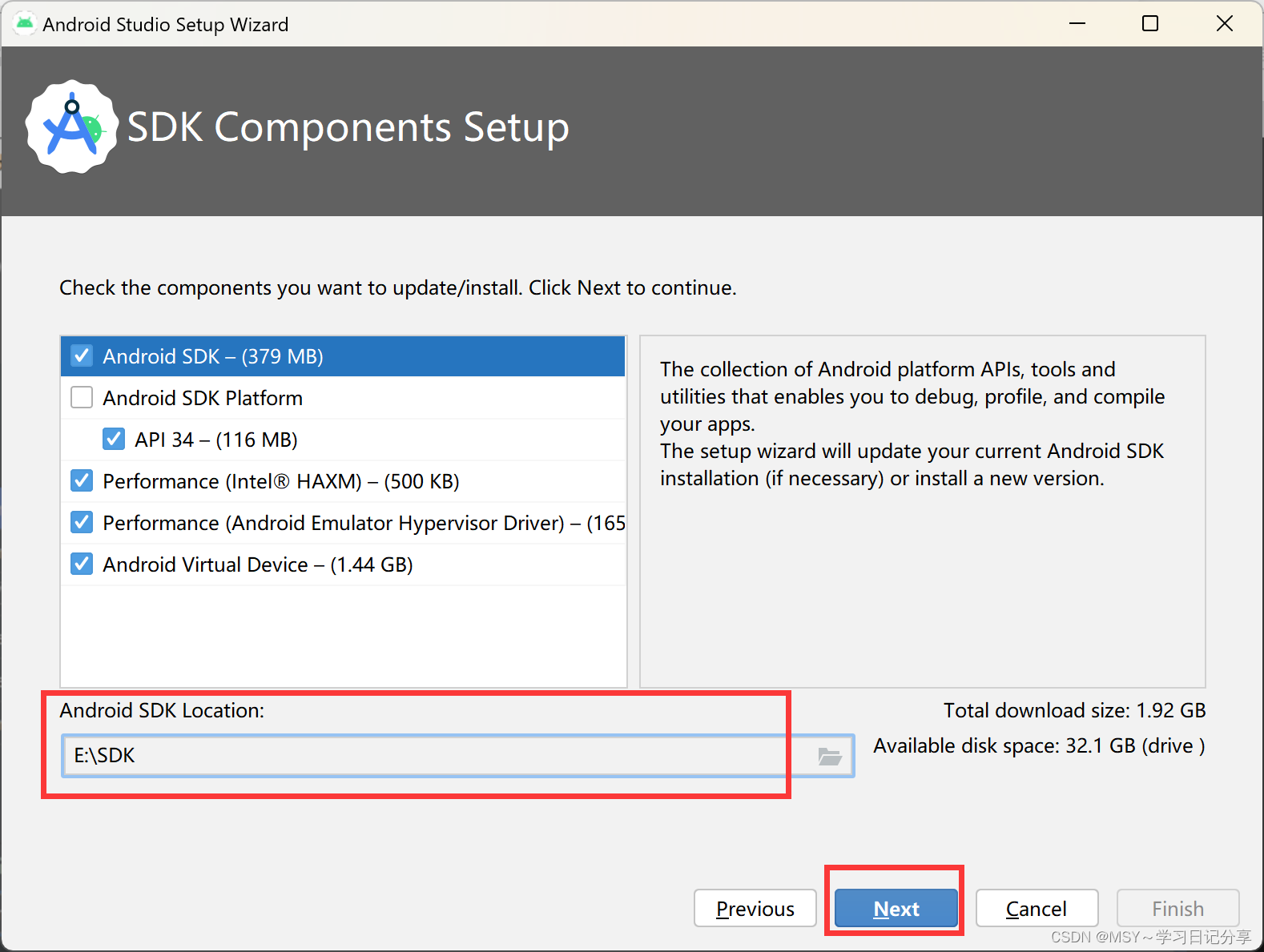The height and width of the screenshot is (952, 1264).
Task: Uncheck the Android SDK (379 MB) checkbox
Action: tap(82, 356)
